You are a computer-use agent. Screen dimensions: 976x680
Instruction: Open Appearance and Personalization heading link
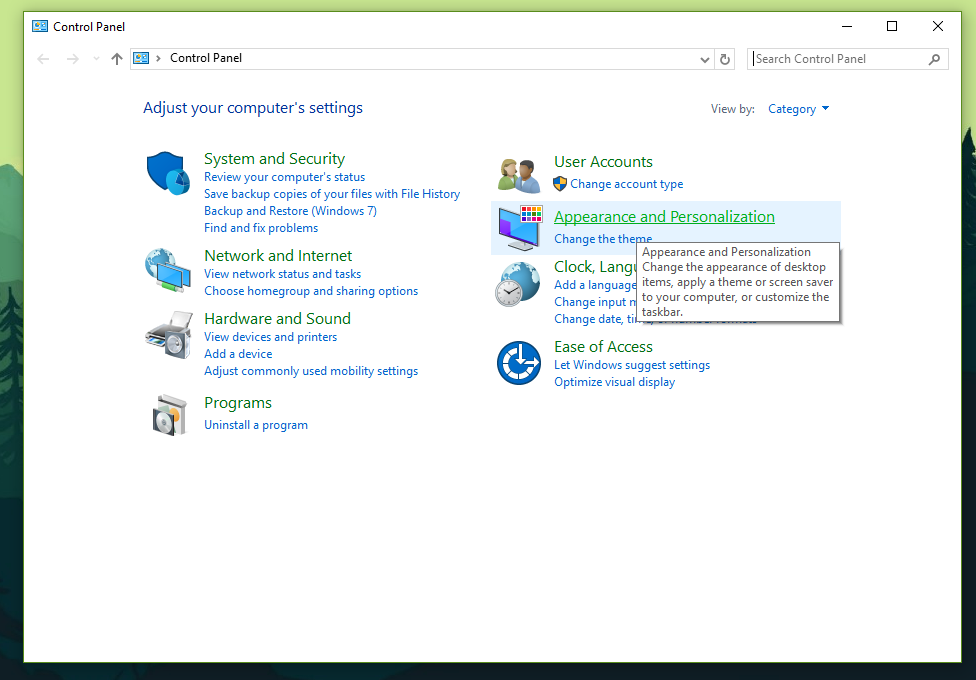click(x=664, y=217)
